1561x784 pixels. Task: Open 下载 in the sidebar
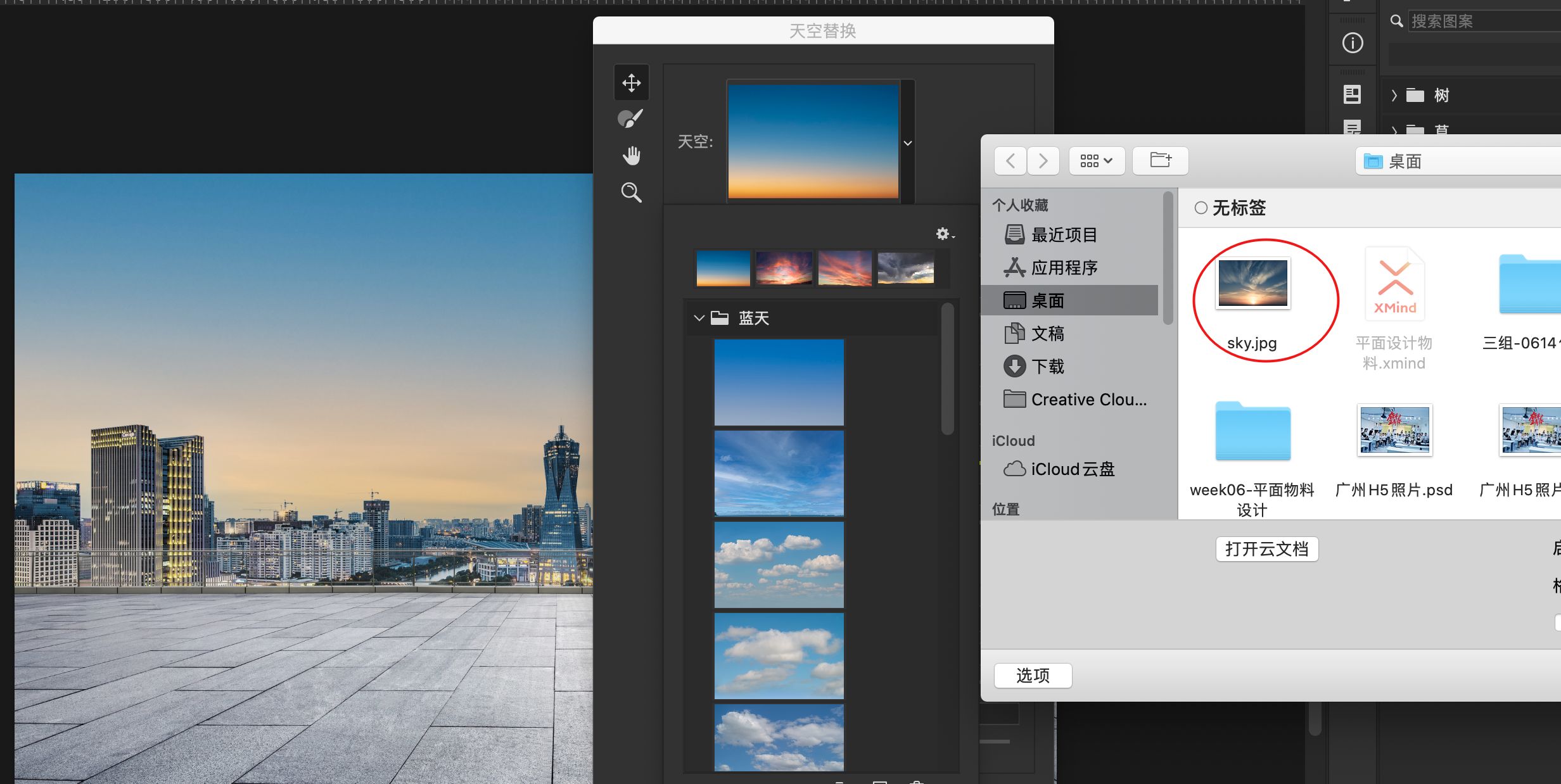(1048, 366)
